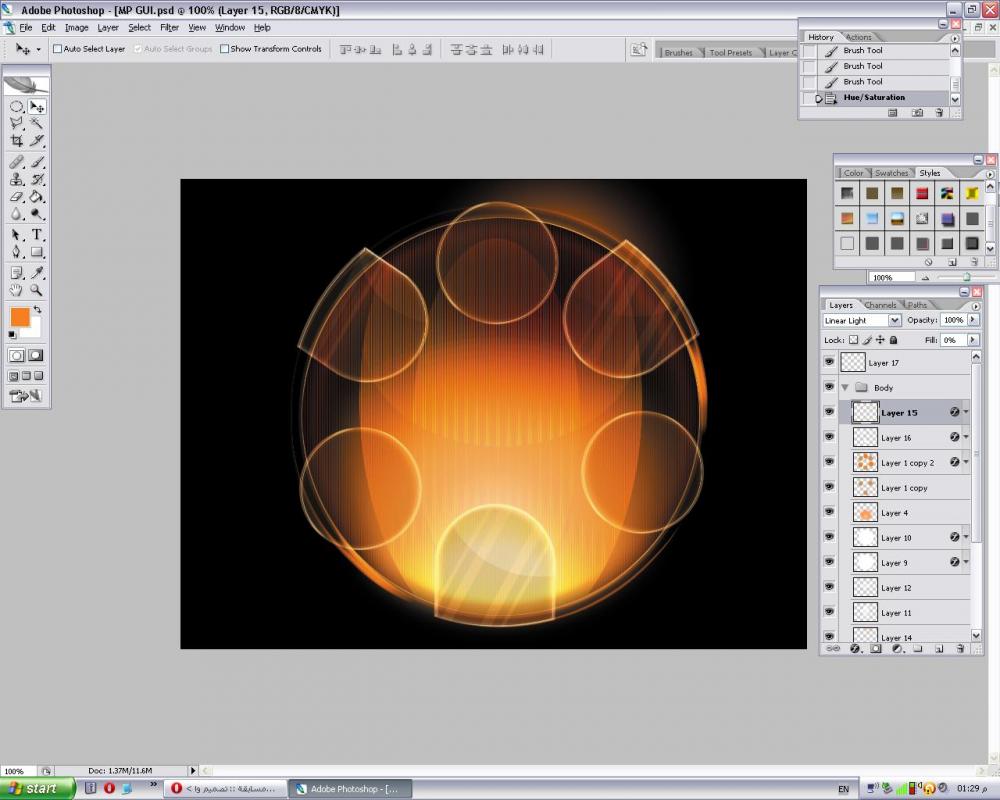1000x800 pixels.
Task: Hide Layer 17 visibility eye
Action: 829,362
